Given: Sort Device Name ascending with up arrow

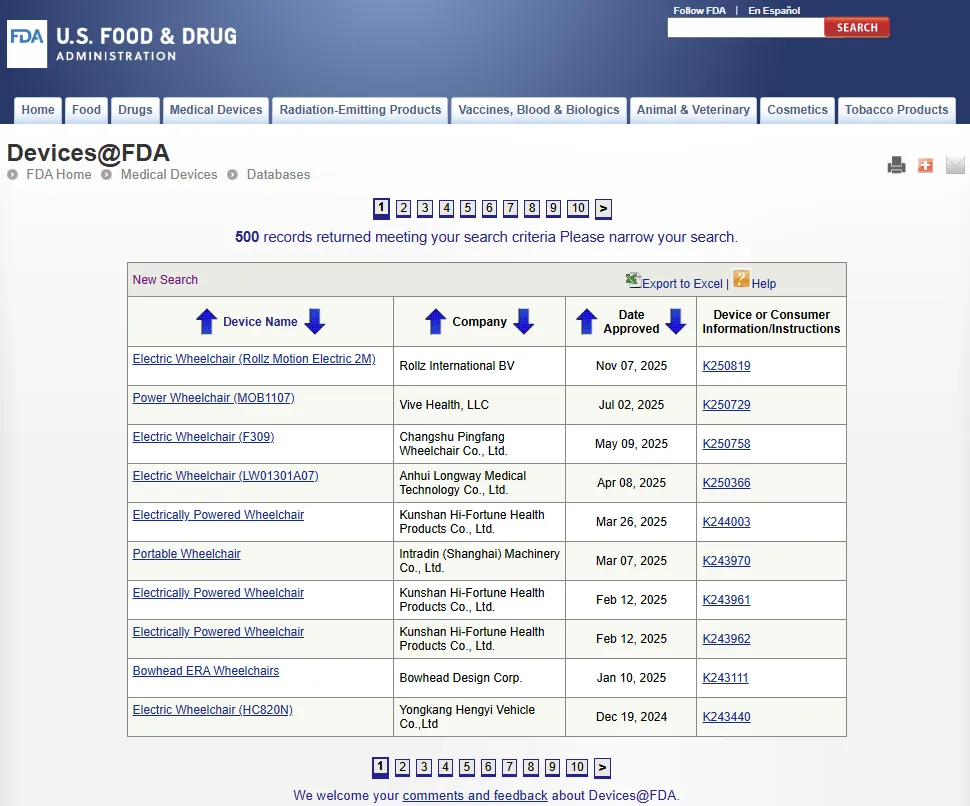Looking at the screenshot, I should pyautogui.click(x=207, y=322).
